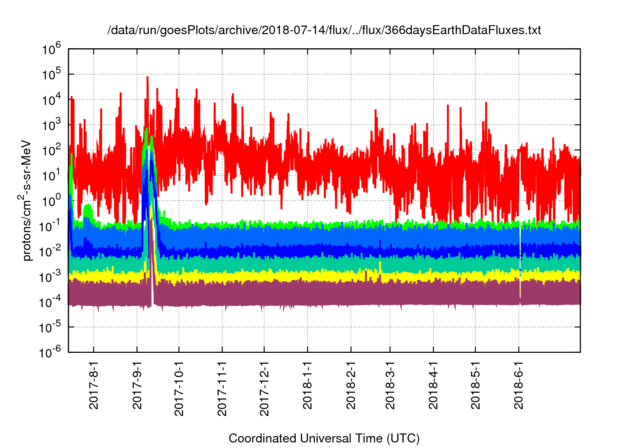The height and width of the screenshot is (448, 640).
Task: Click the bottom y-axis tick label 10^-6
Action: pos(49,351)
